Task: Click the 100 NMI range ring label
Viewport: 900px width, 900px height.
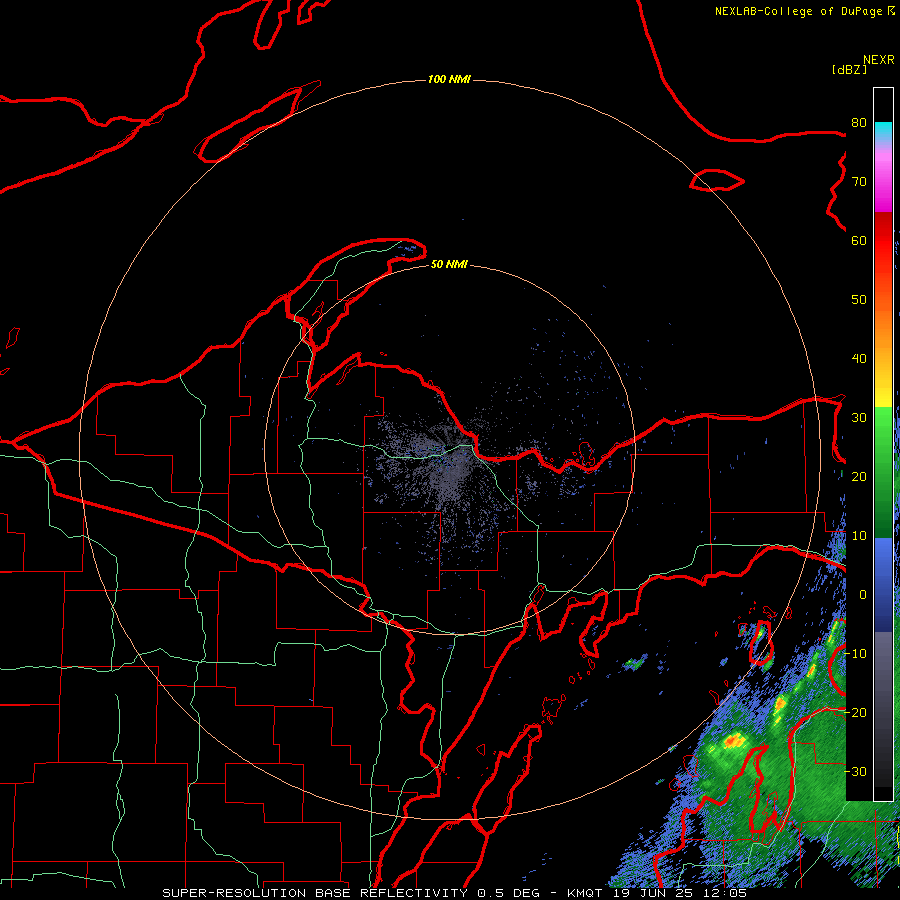Action: [449, 79]
